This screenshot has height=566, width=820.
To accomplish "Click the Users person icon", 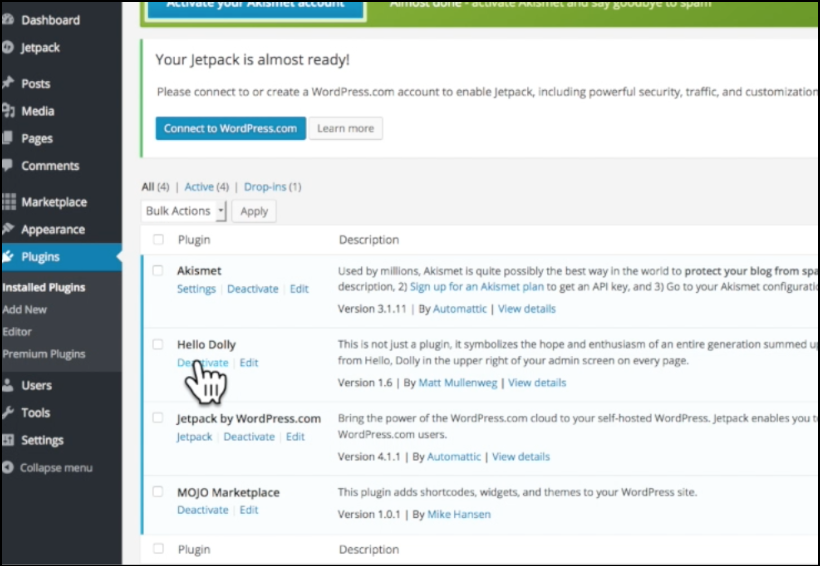I will point(8,385).
